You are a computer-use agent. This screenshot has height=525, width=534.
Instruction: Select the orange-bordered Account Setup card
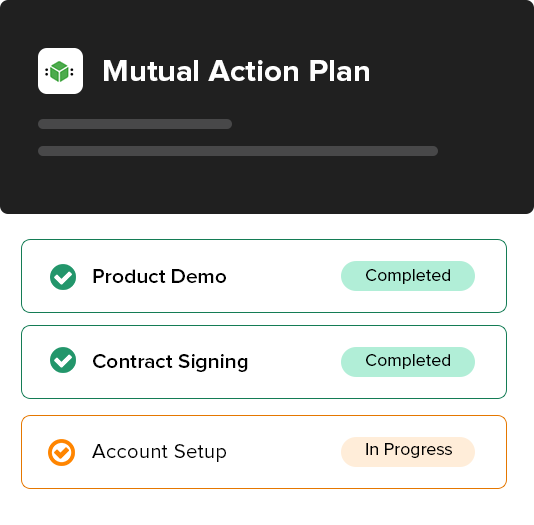(x=264, y=452)
